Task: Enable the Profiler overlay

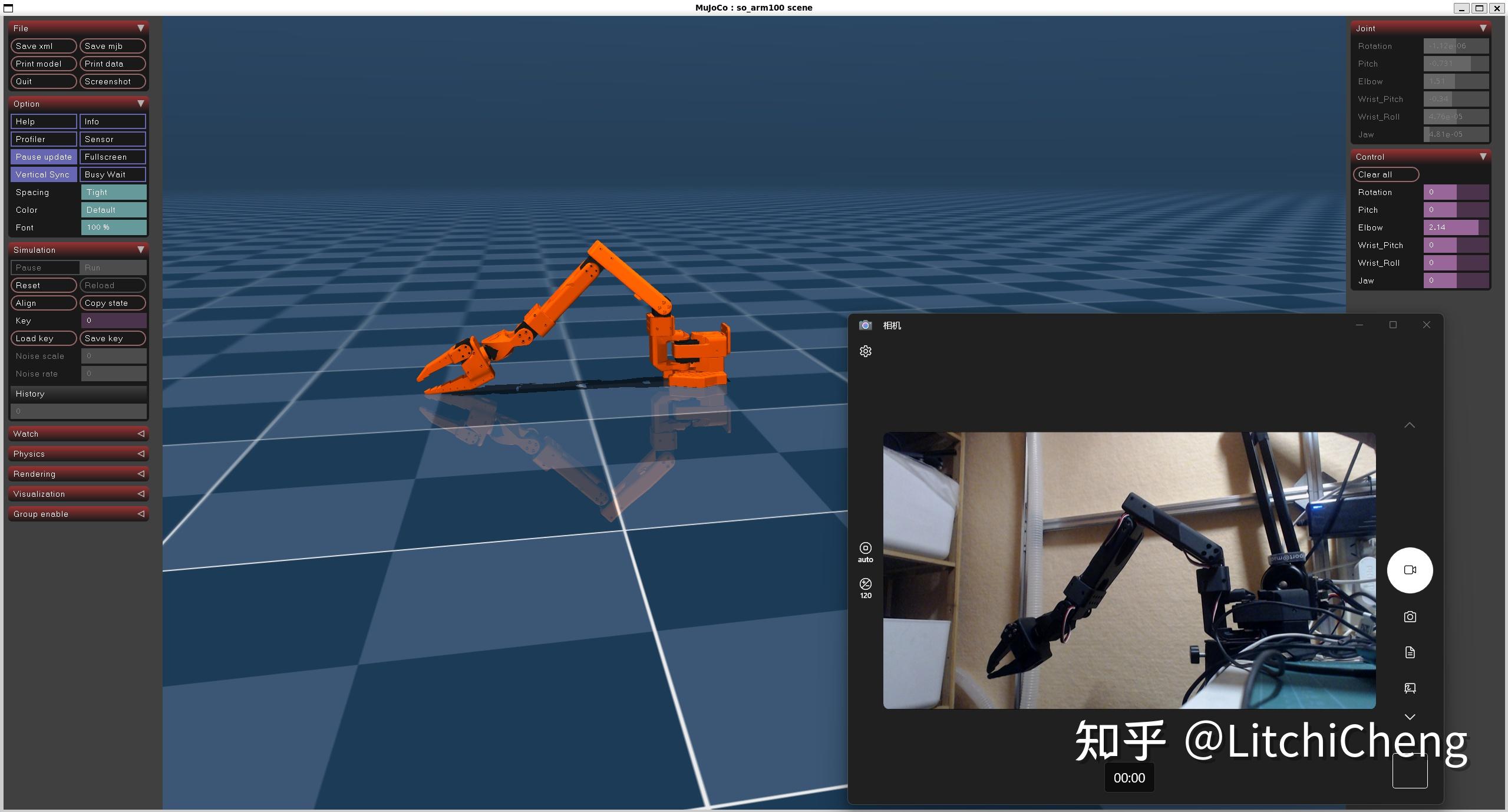Action: pos(44,139)
